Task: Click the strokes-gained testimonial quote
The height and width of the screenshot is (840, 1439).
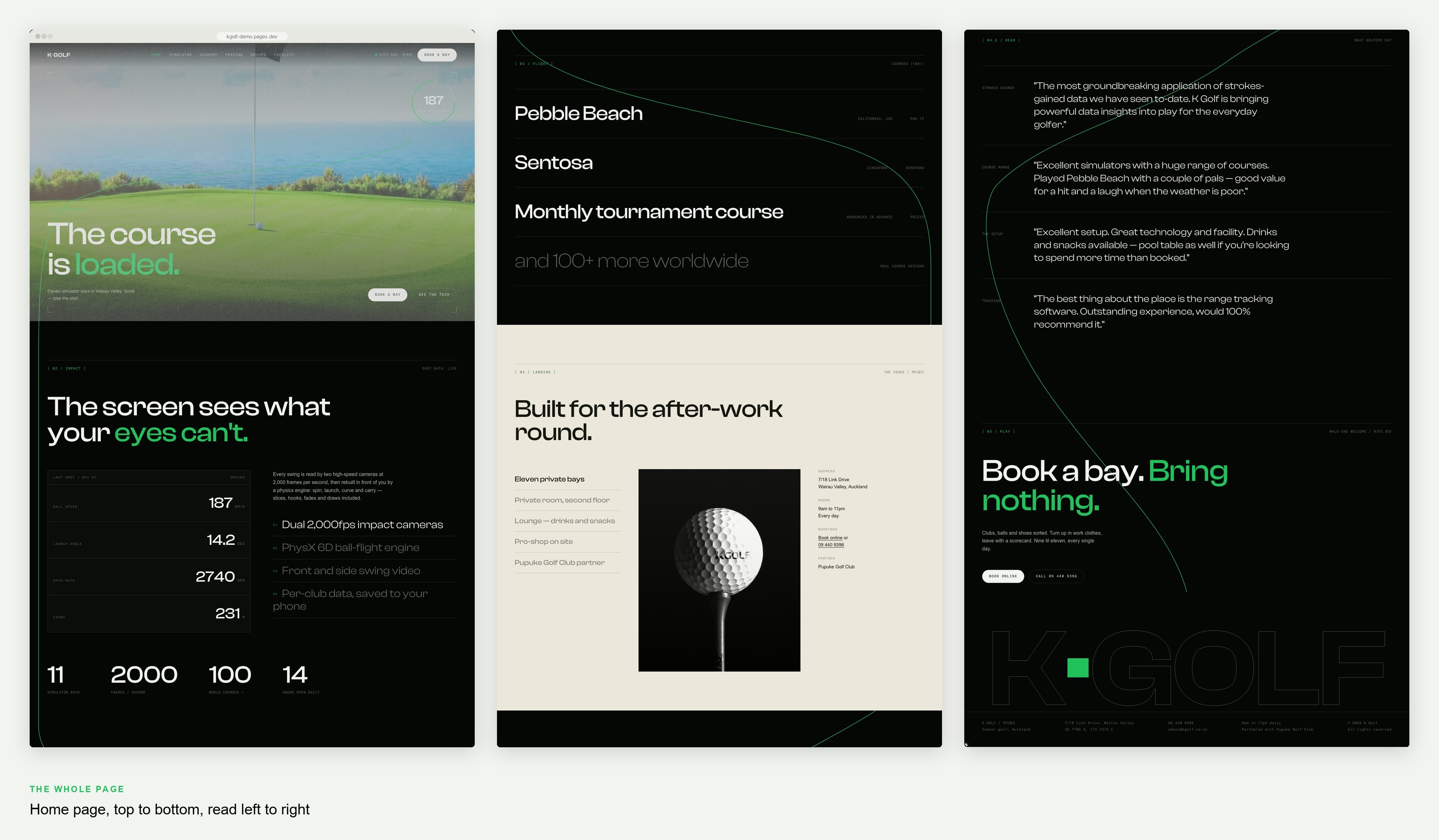Action: [x=1150, y=105]
